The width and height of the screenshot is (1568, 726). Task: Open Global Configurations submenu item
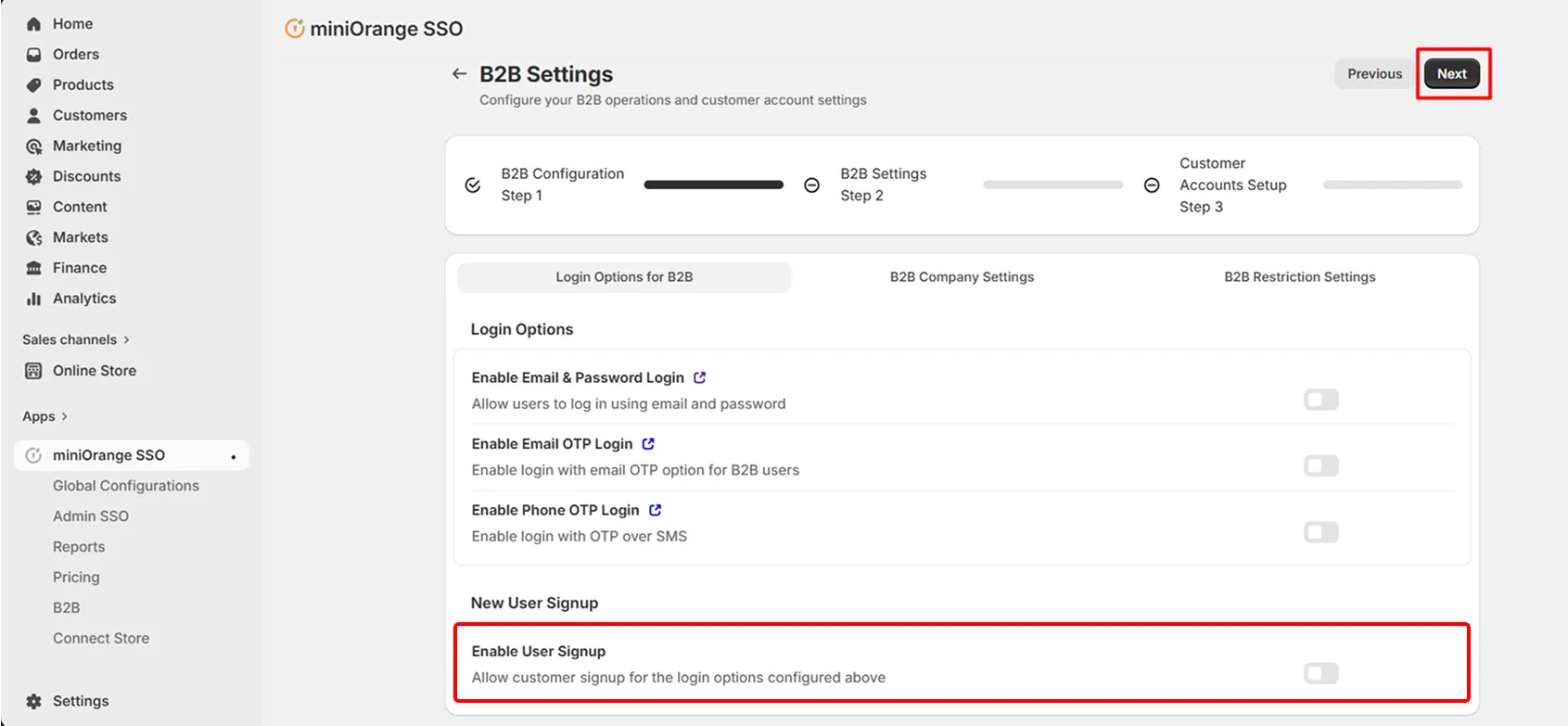(126, 486)
